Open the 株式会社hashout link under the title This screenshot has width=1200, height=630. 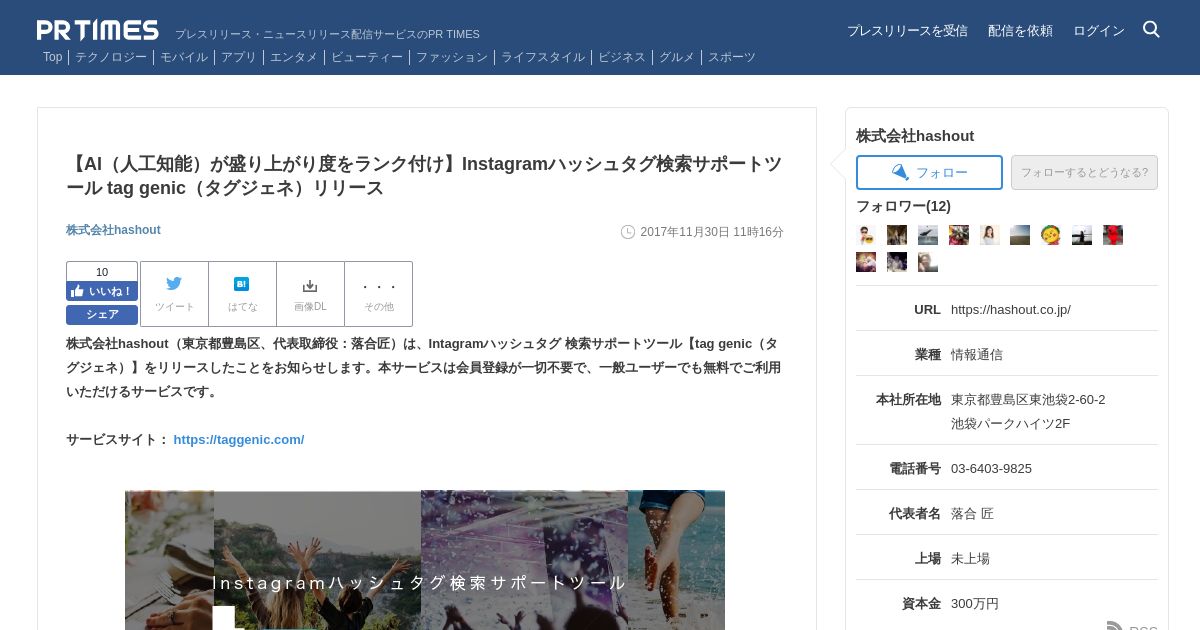click(113, 230)
